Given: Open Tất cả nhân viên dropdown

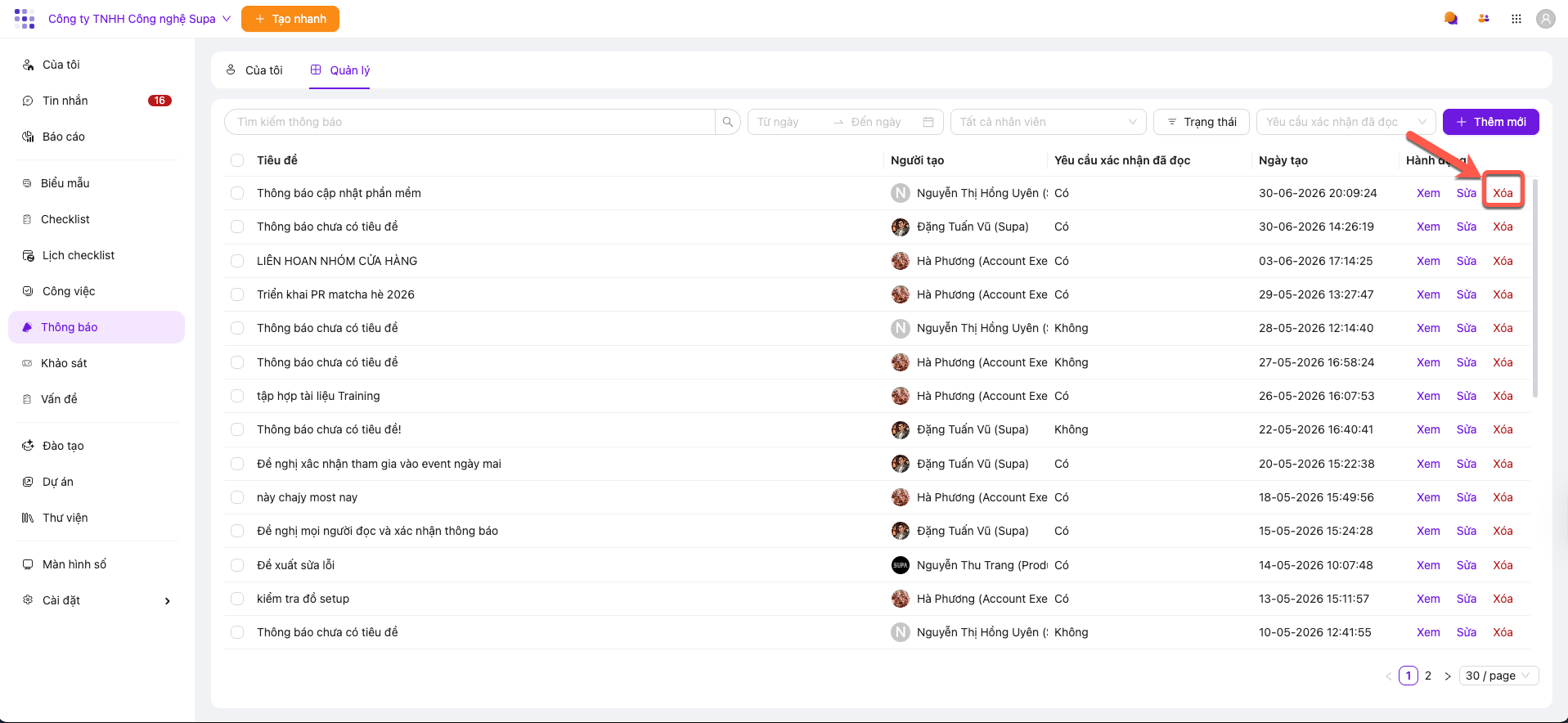Looking at the screenshot, I should [x=1049, y=122].
